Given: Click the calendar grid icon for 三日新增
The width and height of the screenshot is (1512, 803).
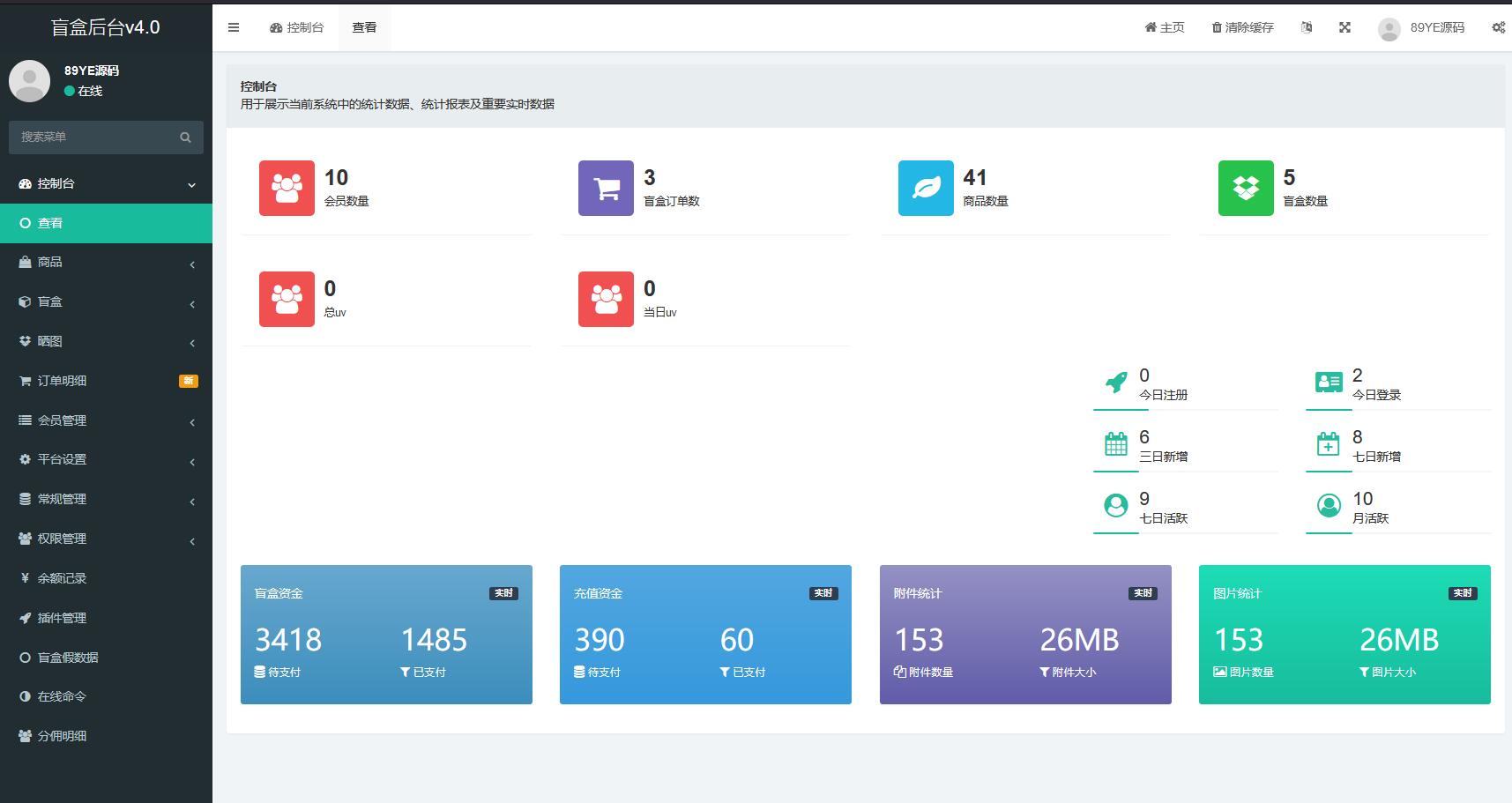Looking at the screenshot, I should tap(1116, 443).
